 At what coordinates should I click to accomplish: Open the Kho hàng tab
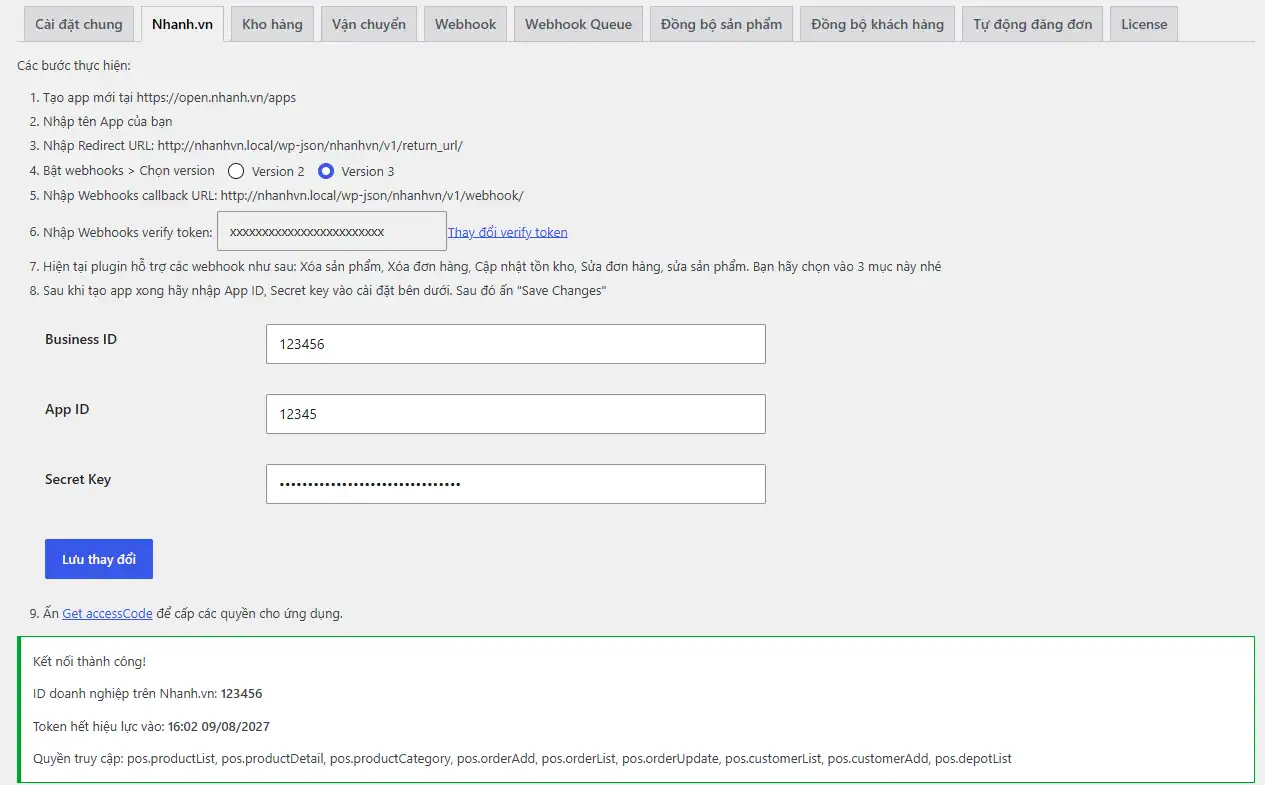272,24
